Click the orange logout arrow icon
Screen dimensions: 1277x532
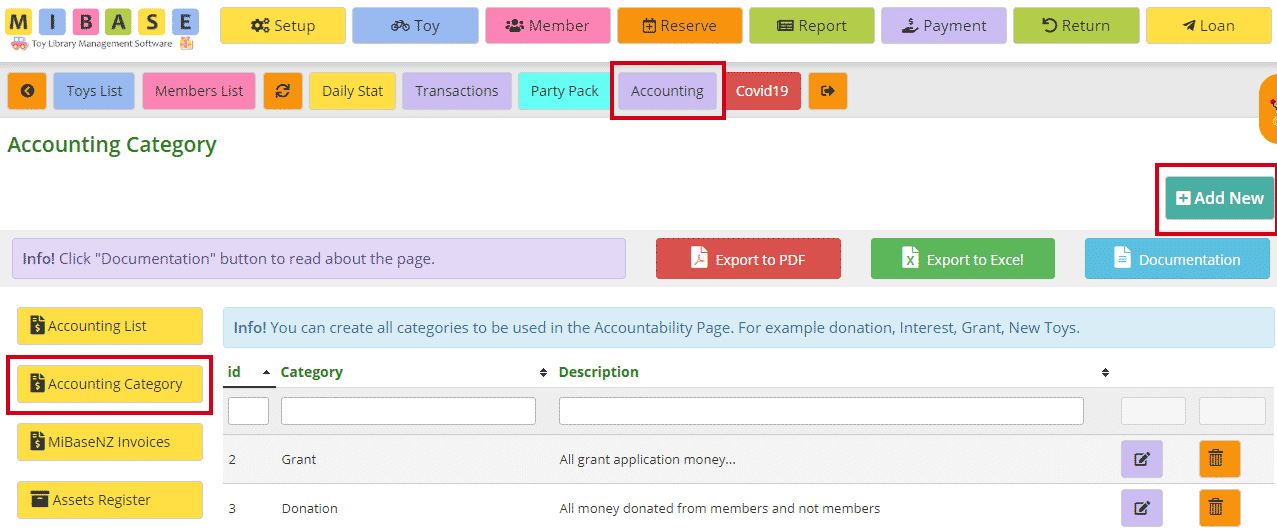(828, 91)
